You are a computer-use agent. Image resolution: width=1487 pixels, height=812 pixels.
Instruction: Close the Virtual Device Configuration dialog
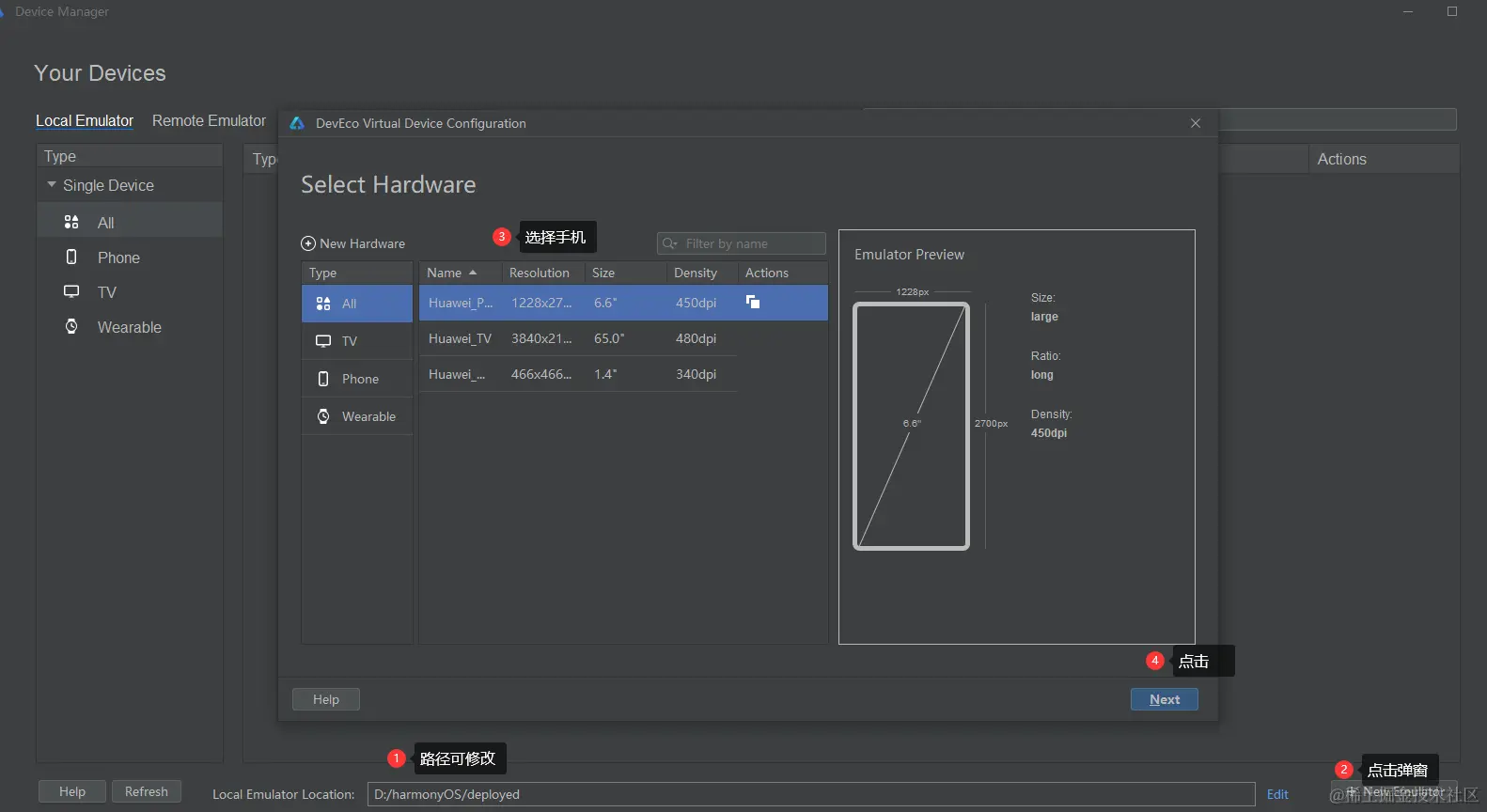1196,123
